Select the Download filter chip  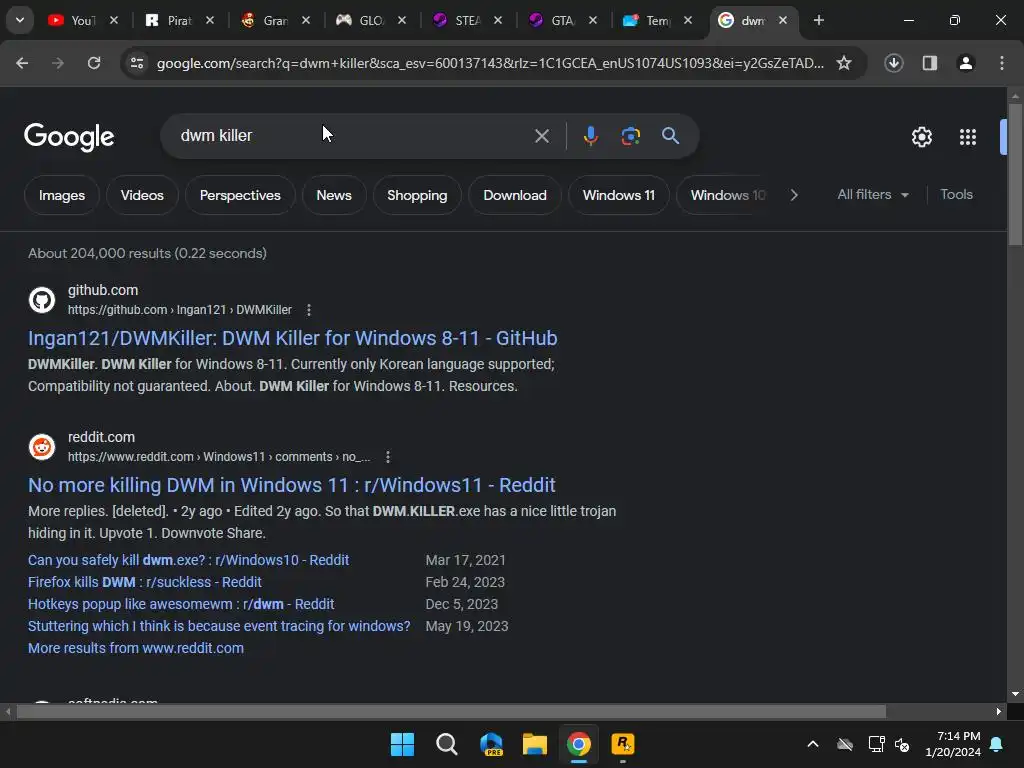coord(515,195)
